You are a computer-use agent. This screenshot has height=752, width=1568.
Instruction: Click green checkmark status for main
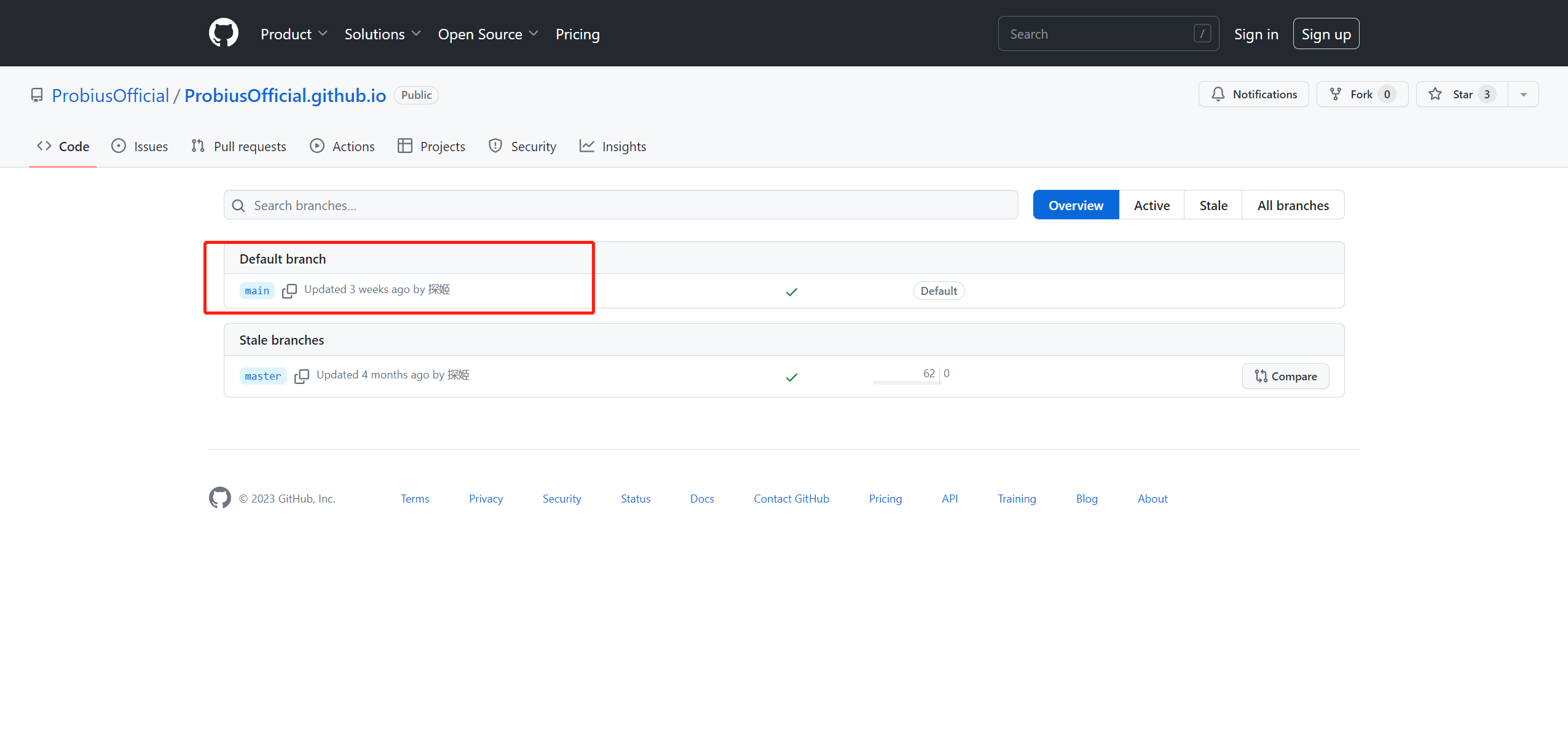tap(791, 292)
